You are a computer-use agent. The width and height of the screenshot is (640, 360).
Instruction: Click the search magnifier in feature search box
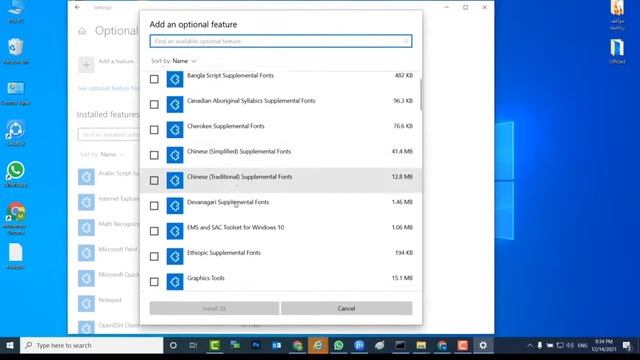coord(406,41)
